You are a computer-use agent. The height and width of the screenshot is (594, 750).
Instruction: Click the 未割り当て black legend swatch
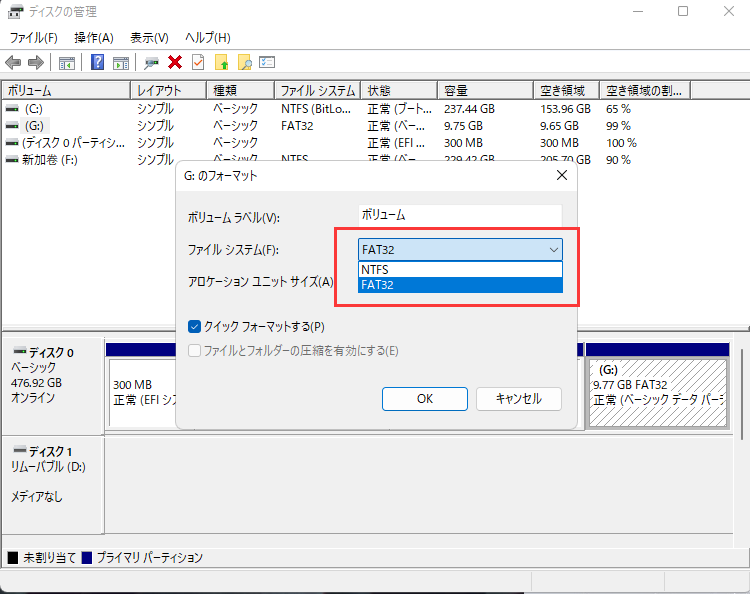pyautogui.click(x=13, y=558)
